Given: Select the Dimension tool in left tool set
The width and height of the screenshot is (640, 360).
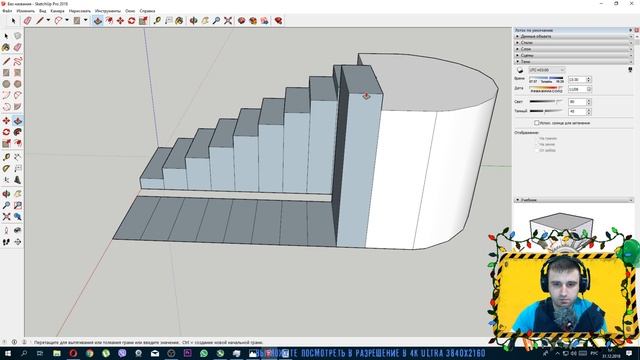Looking at the screenshot, I should pyautogui.click(x=18, y=157).
